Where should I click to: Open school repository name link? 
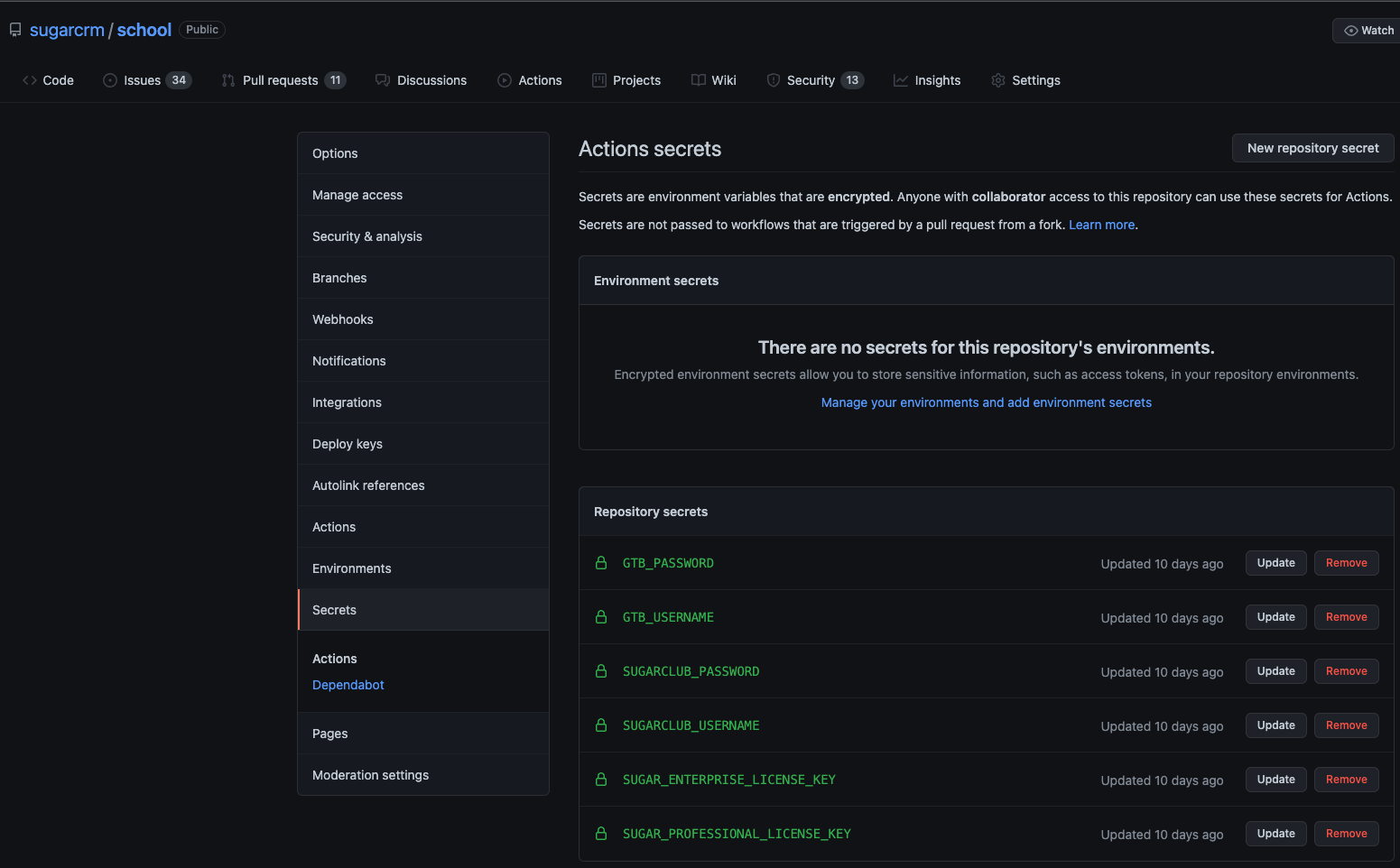[144, 30]
